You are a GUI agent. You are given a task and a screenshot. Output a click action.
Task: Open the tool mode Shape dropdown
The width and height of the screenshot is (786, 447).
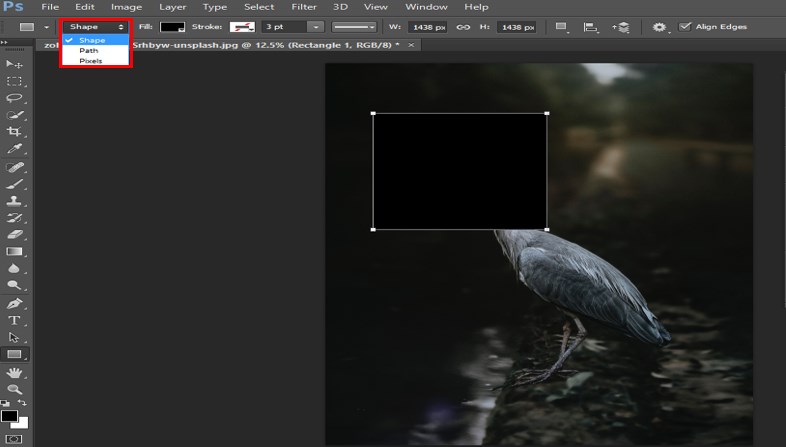point(95,27)
